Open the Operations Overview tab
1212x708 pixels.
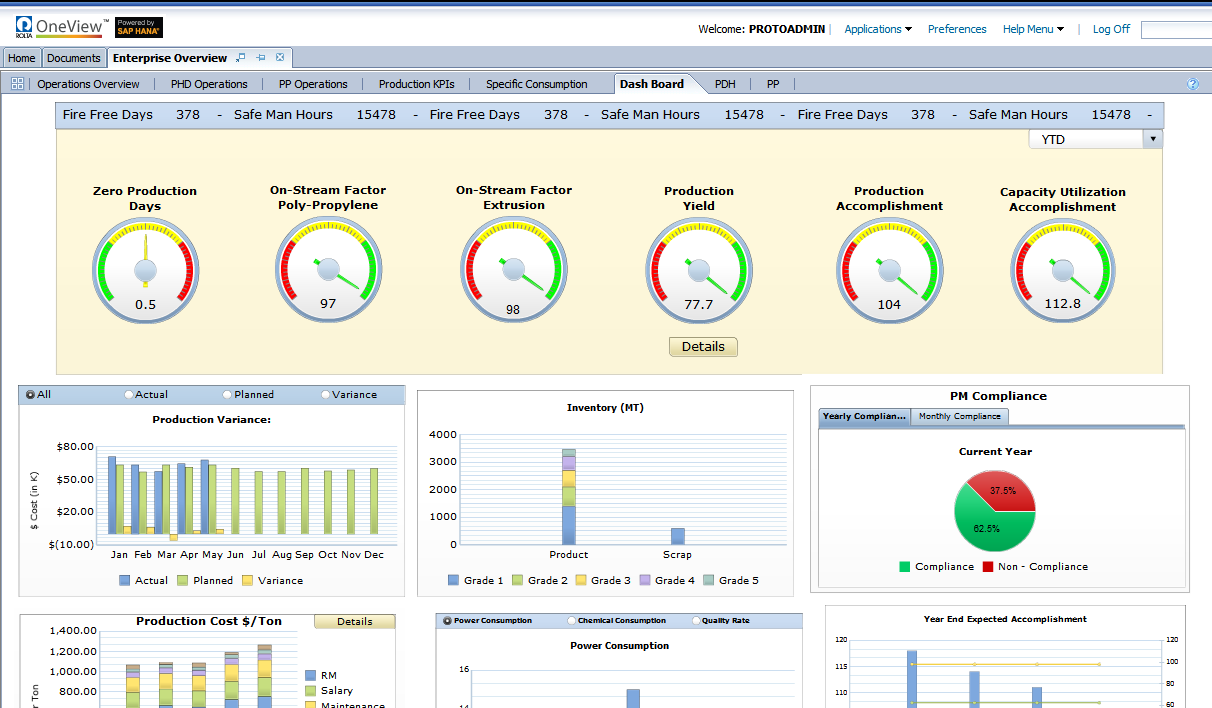tap(88, 84)
